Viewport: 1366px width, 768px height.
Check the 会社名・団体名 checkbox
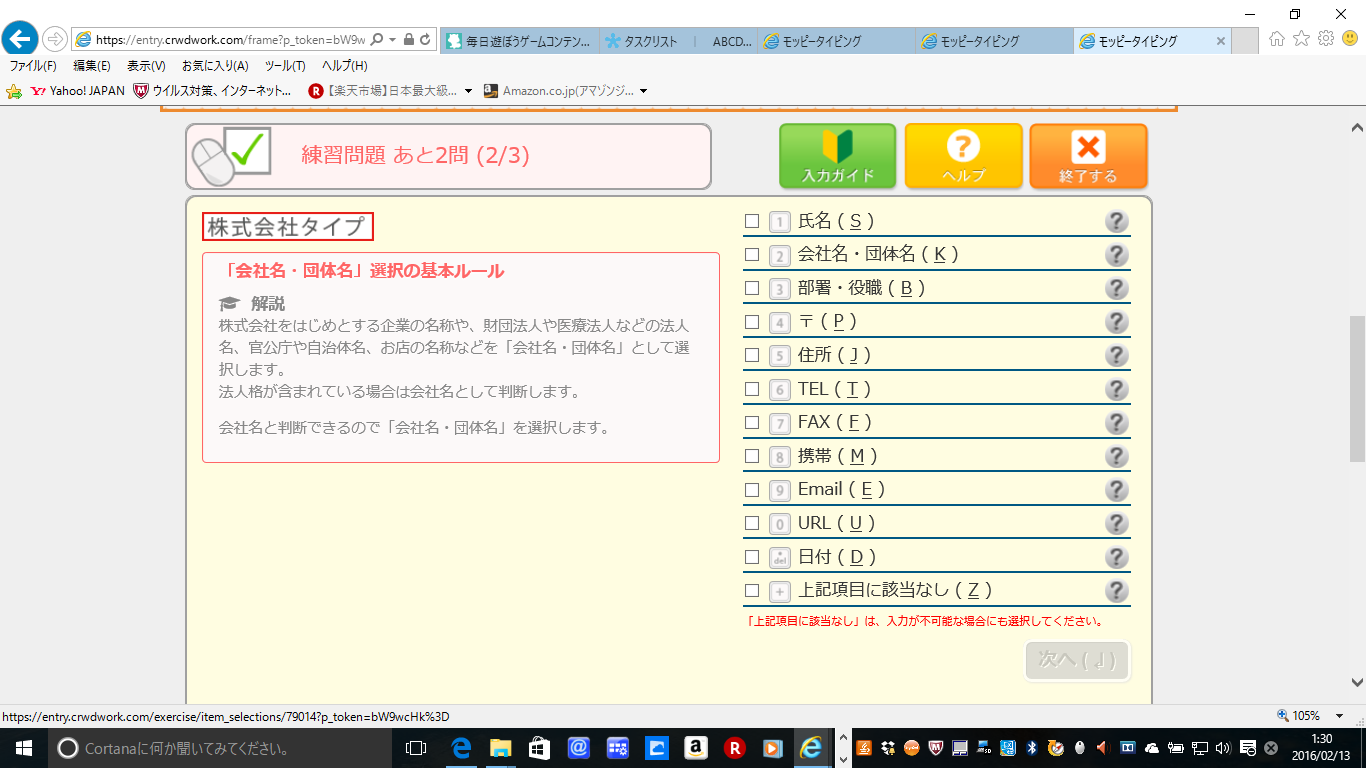tap(752, 255)
